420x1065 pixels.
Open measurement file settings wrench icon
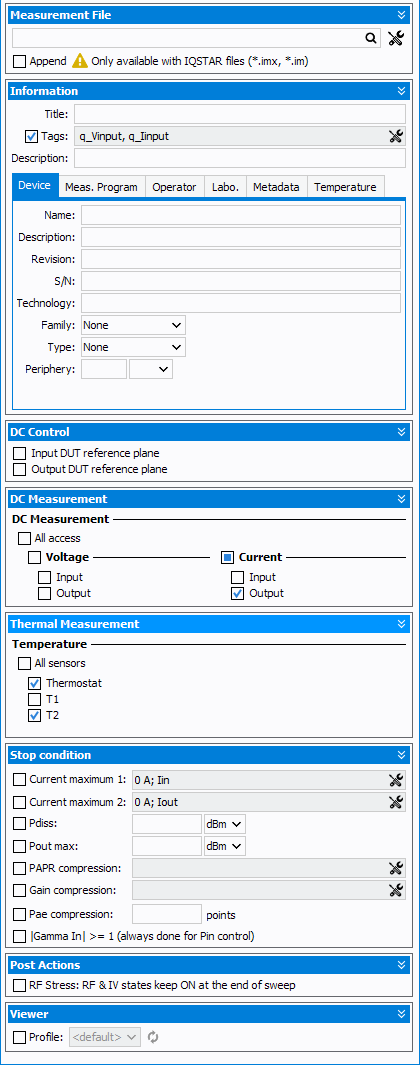396,39
